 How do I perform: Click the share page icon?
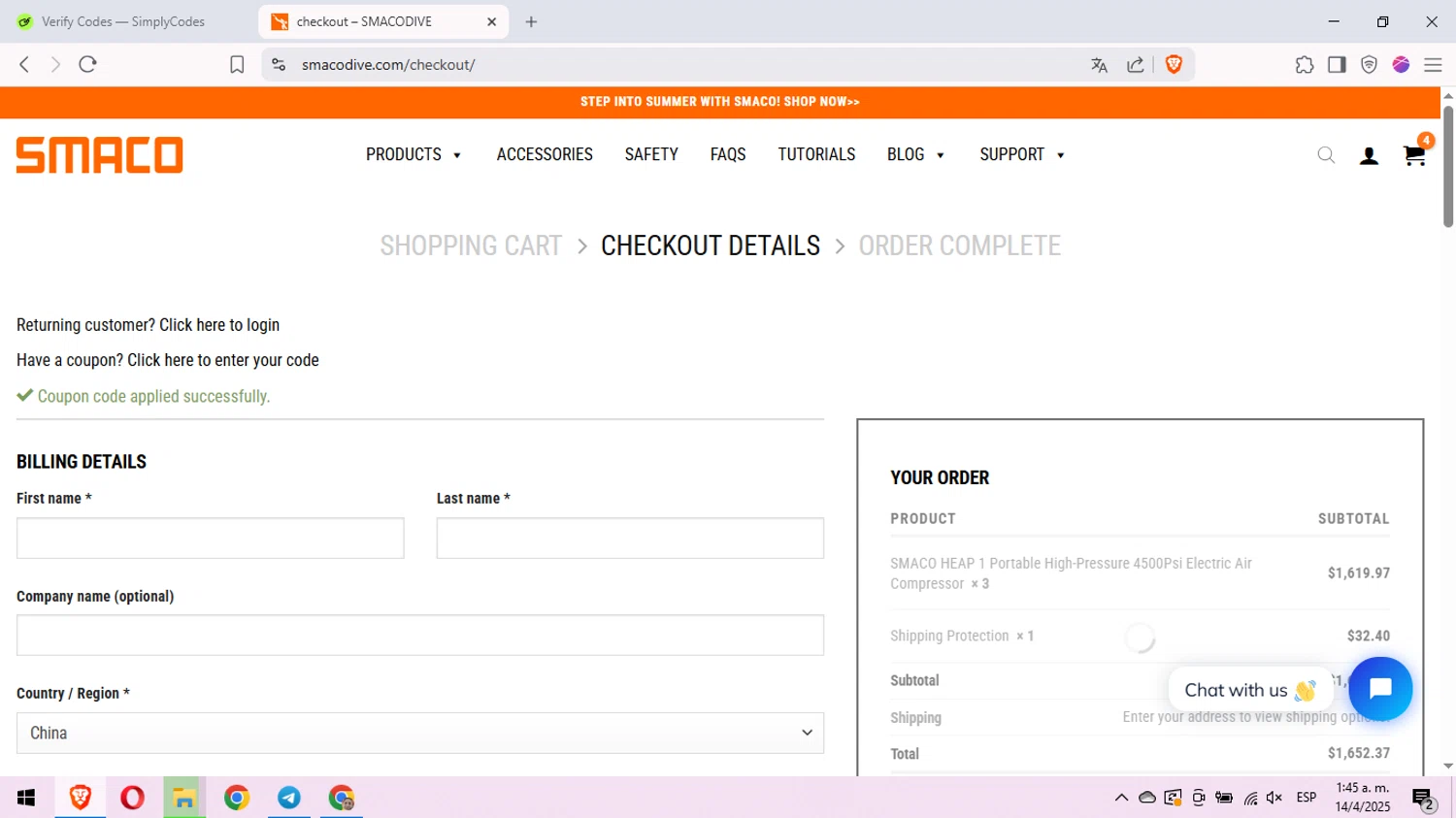[1136, 65]
